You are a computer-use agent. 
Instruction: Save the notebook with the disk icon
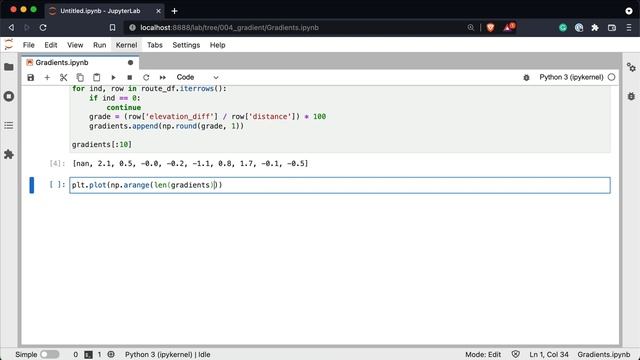click(31, 78)
